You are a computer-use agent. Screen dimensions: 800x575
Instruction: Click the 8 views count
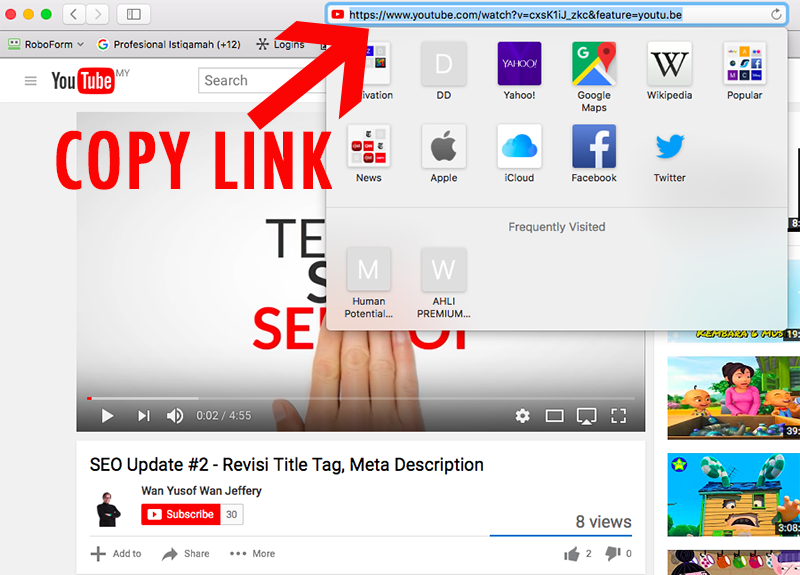click(603, 521)
